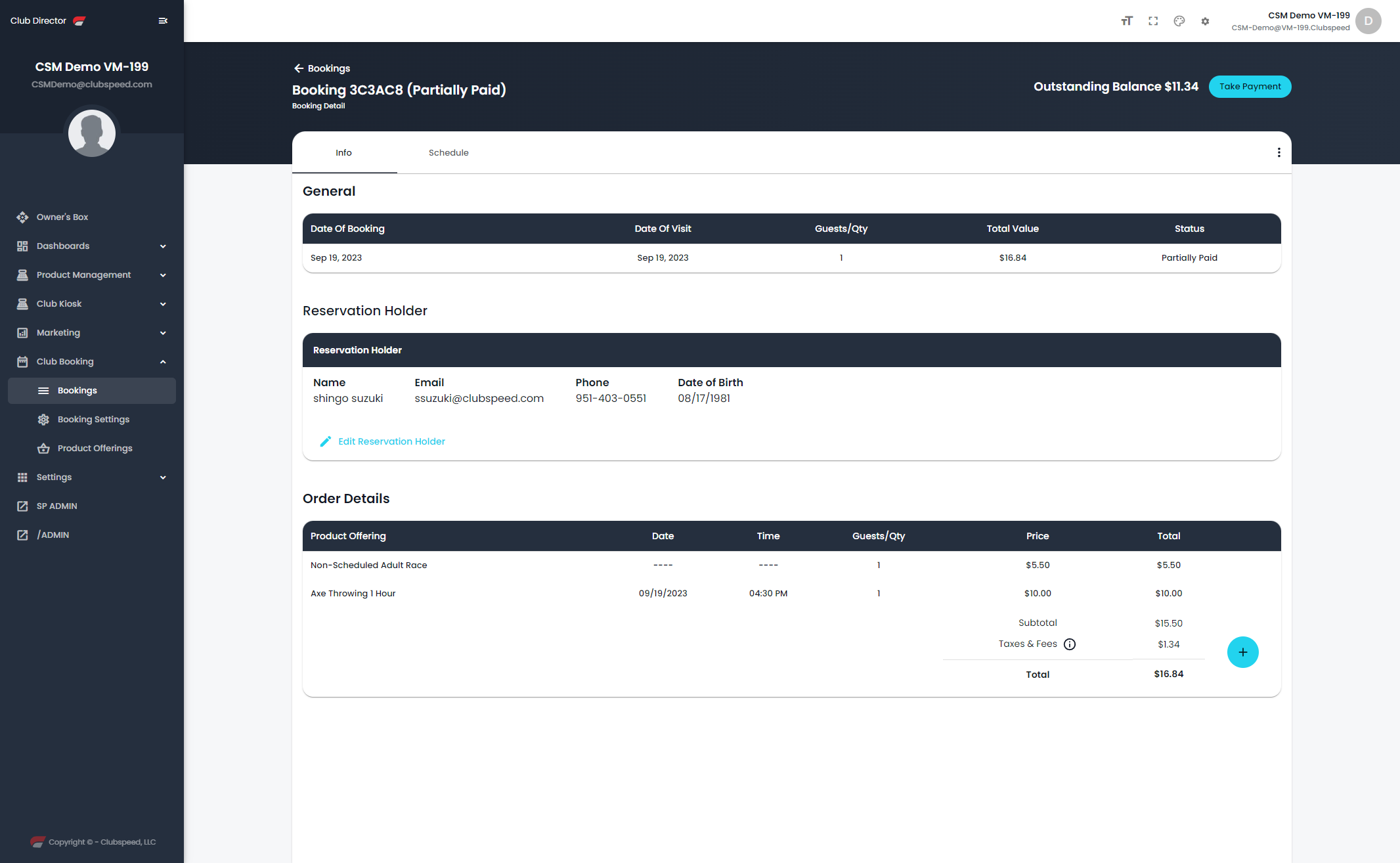Click the Owner's Box sidebar icon
This screenshot has width=1400, height=863.
click(22, 217)
